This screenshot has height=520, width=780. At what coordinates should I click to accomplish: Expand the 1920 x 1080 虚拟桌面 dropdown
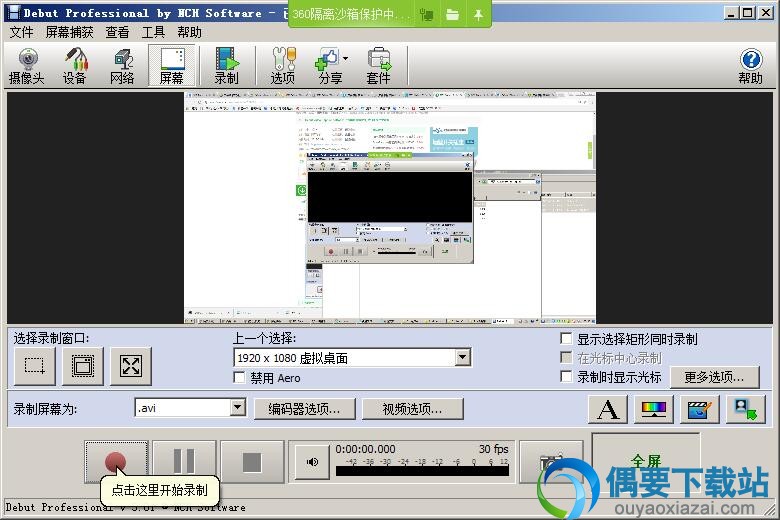point(463,357)
